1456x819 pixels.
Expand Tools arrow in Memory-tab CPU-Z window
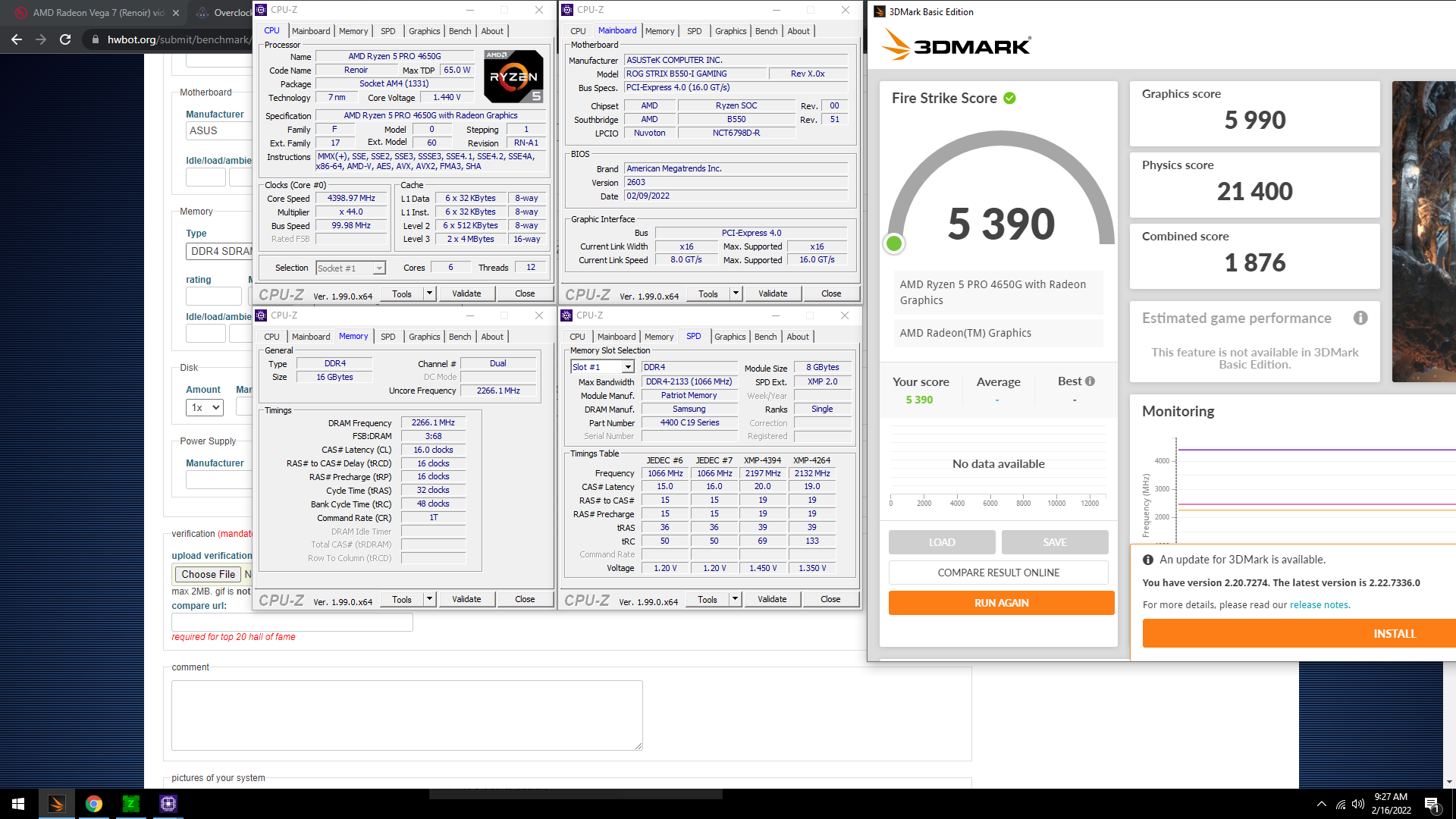pyautogui.click(x=429, y=599)
